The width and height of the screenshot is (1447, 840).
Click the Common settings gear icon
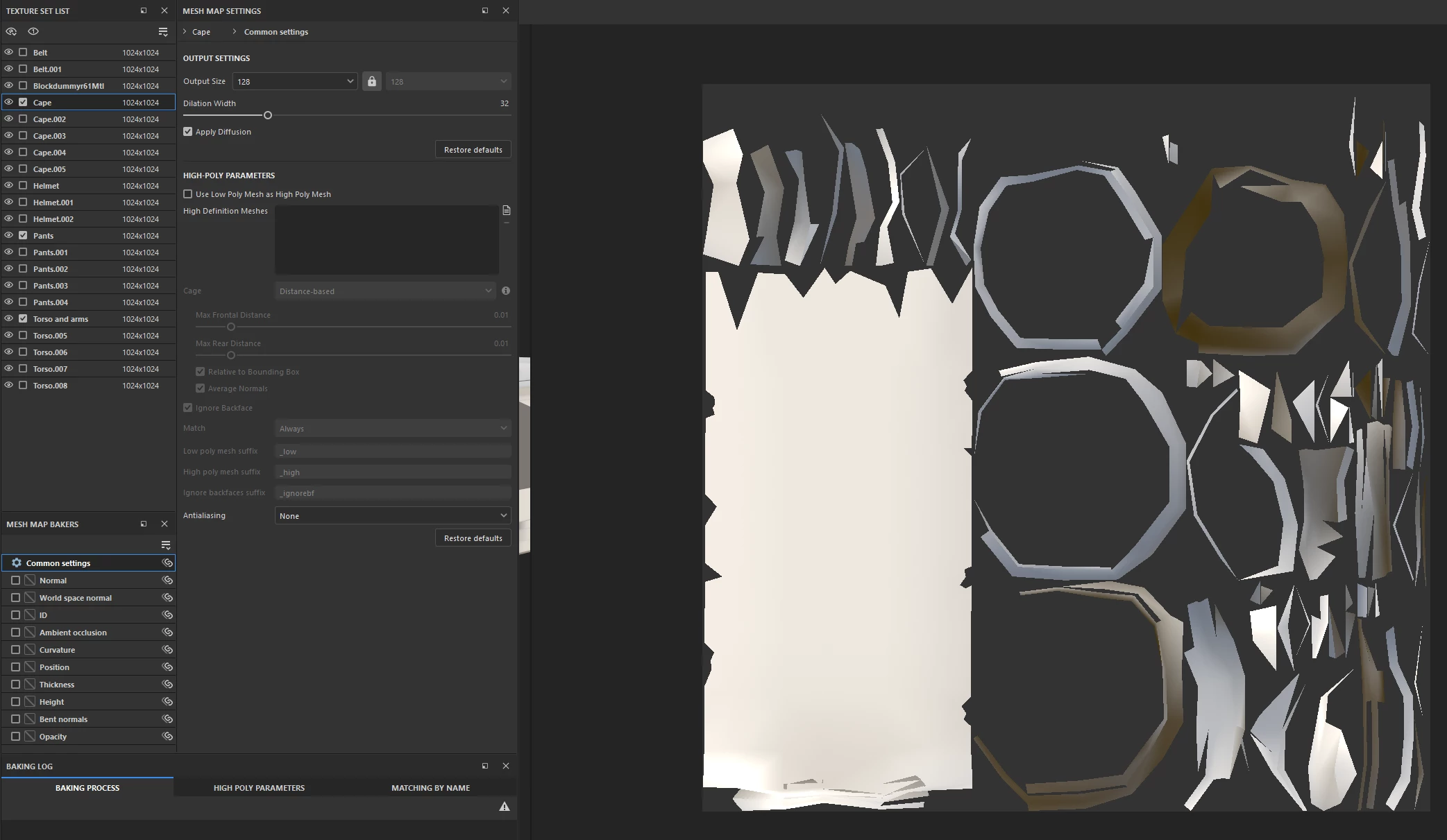tap(17, 563)
